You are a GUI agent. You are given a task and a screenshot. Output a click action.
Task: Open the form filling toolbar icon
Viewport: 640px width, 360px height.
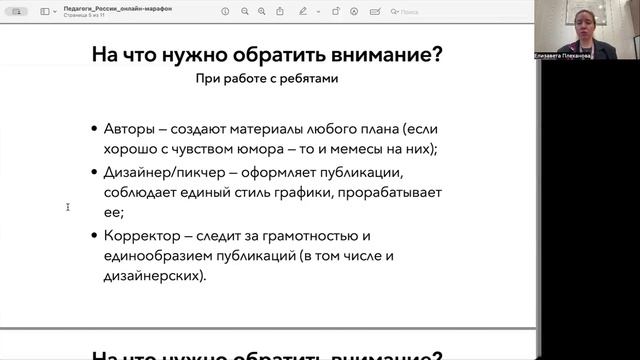point(375,11)
